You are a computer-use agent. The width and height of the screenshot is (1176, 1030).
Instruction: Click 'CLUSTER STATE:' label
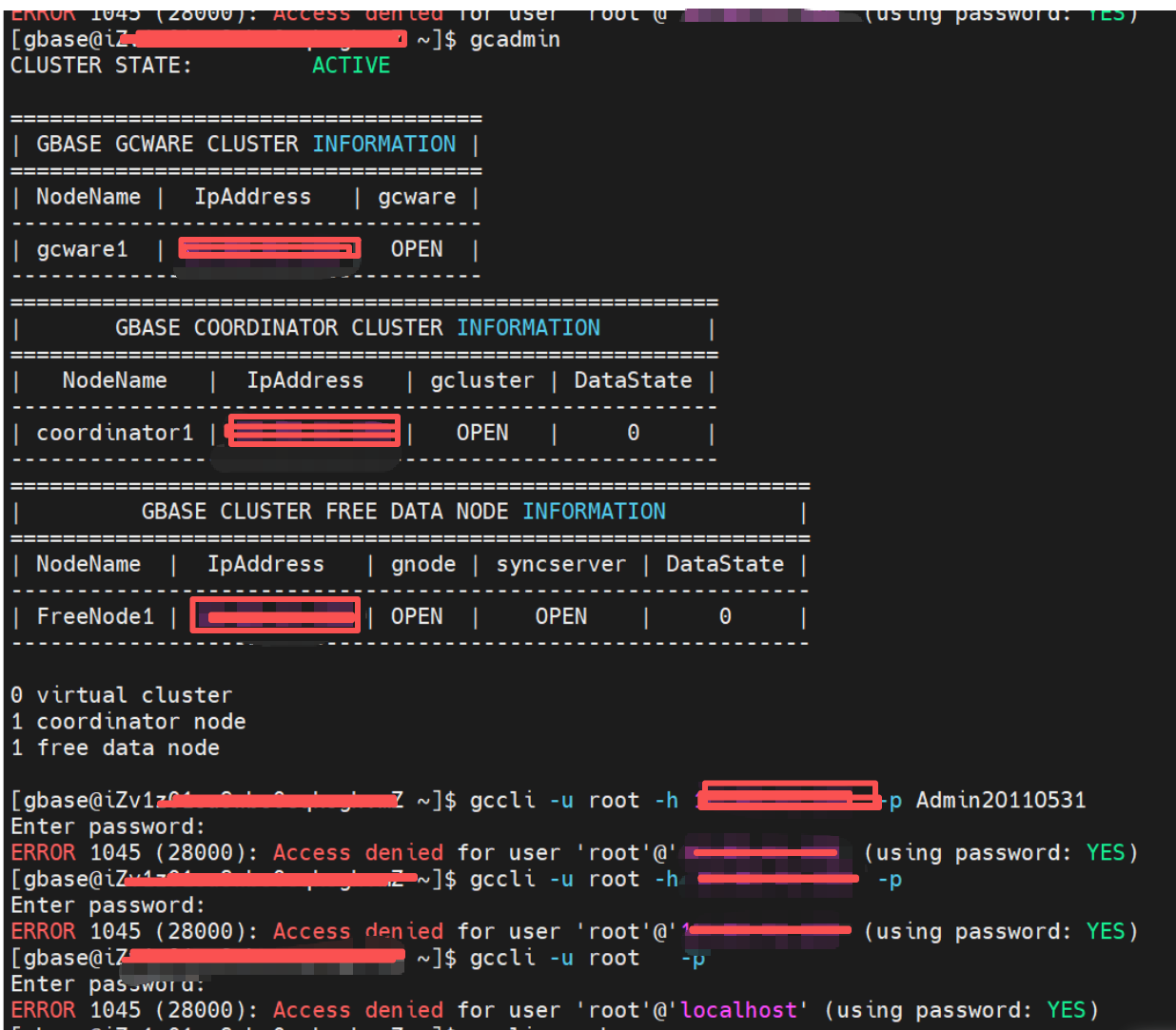pos(101,66)
